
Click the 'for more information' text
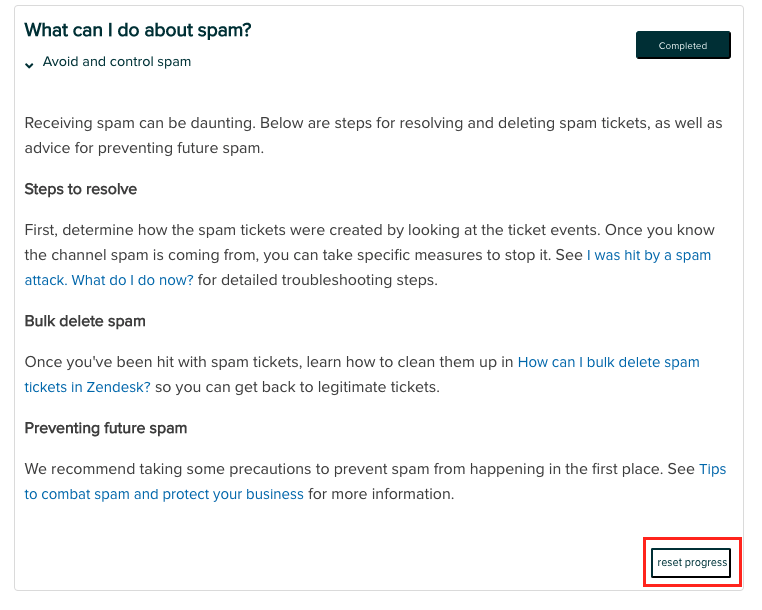click(381, 494)
